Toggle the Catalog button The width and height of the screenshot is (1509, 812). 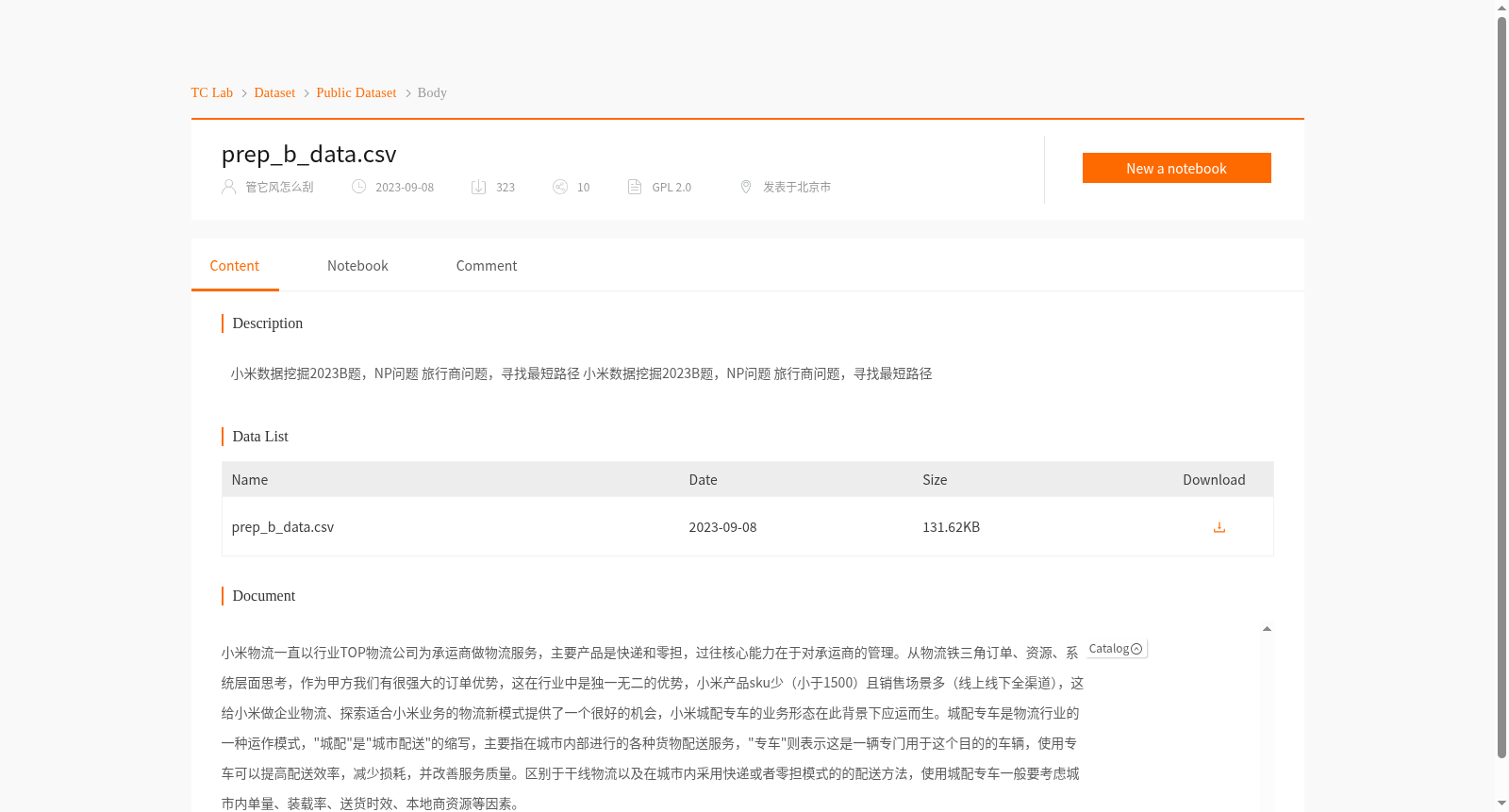(1116, 649)
